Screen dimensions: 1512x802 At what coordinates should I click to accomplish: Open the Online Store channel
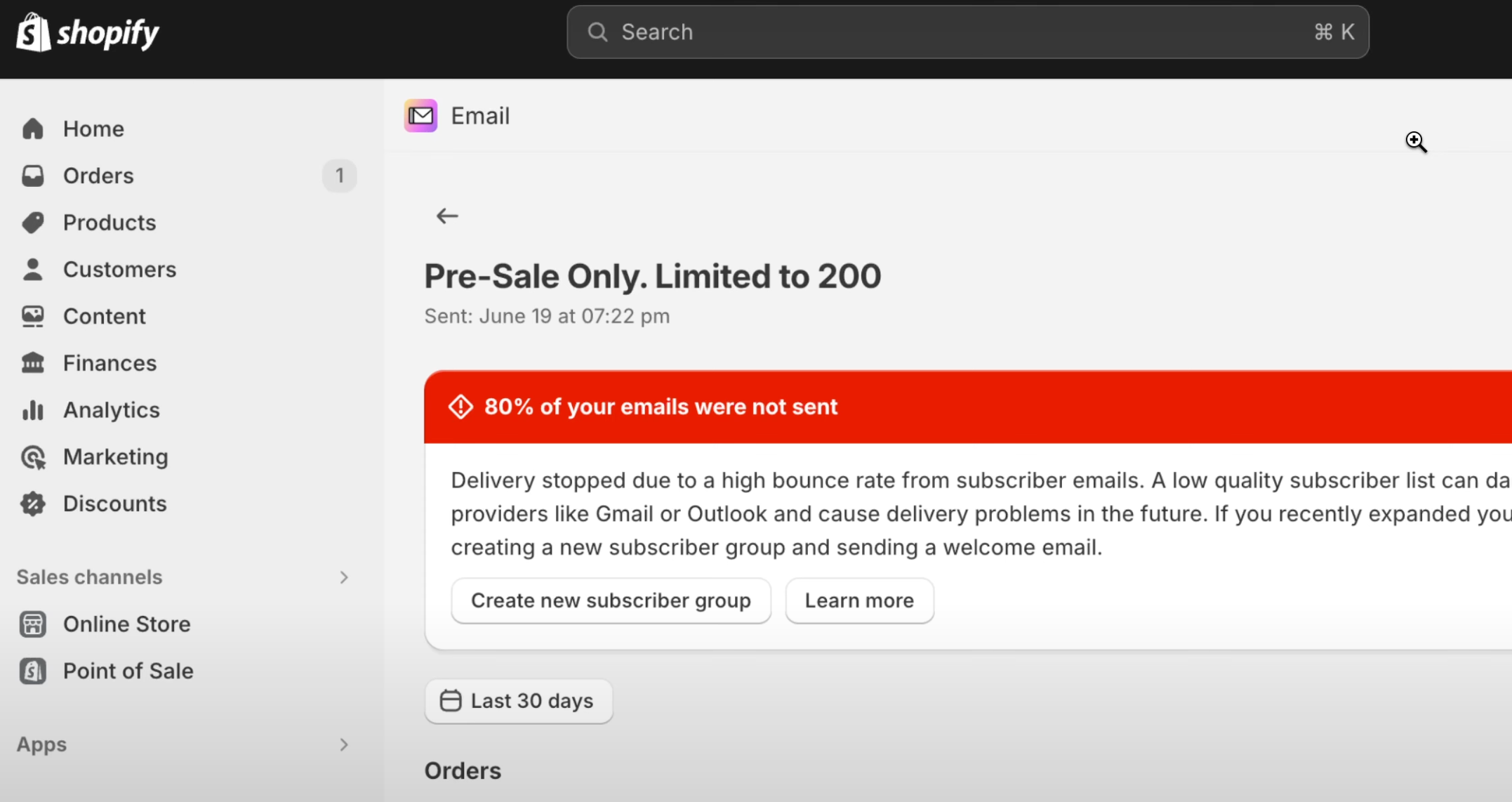(x=127, y=623)
